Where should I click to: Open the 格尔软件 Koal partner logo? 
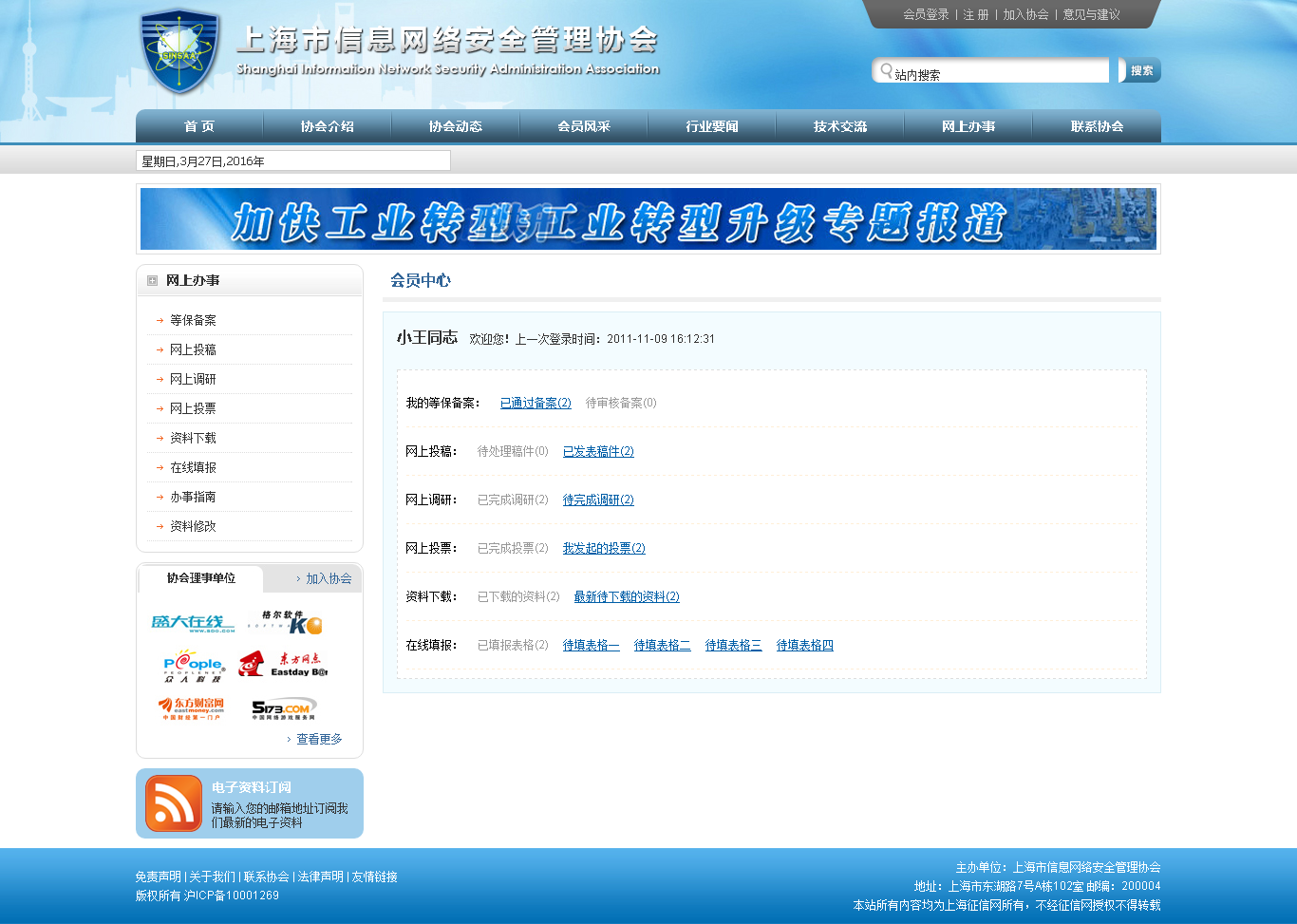pyautogui.click(x=286, y=623)
